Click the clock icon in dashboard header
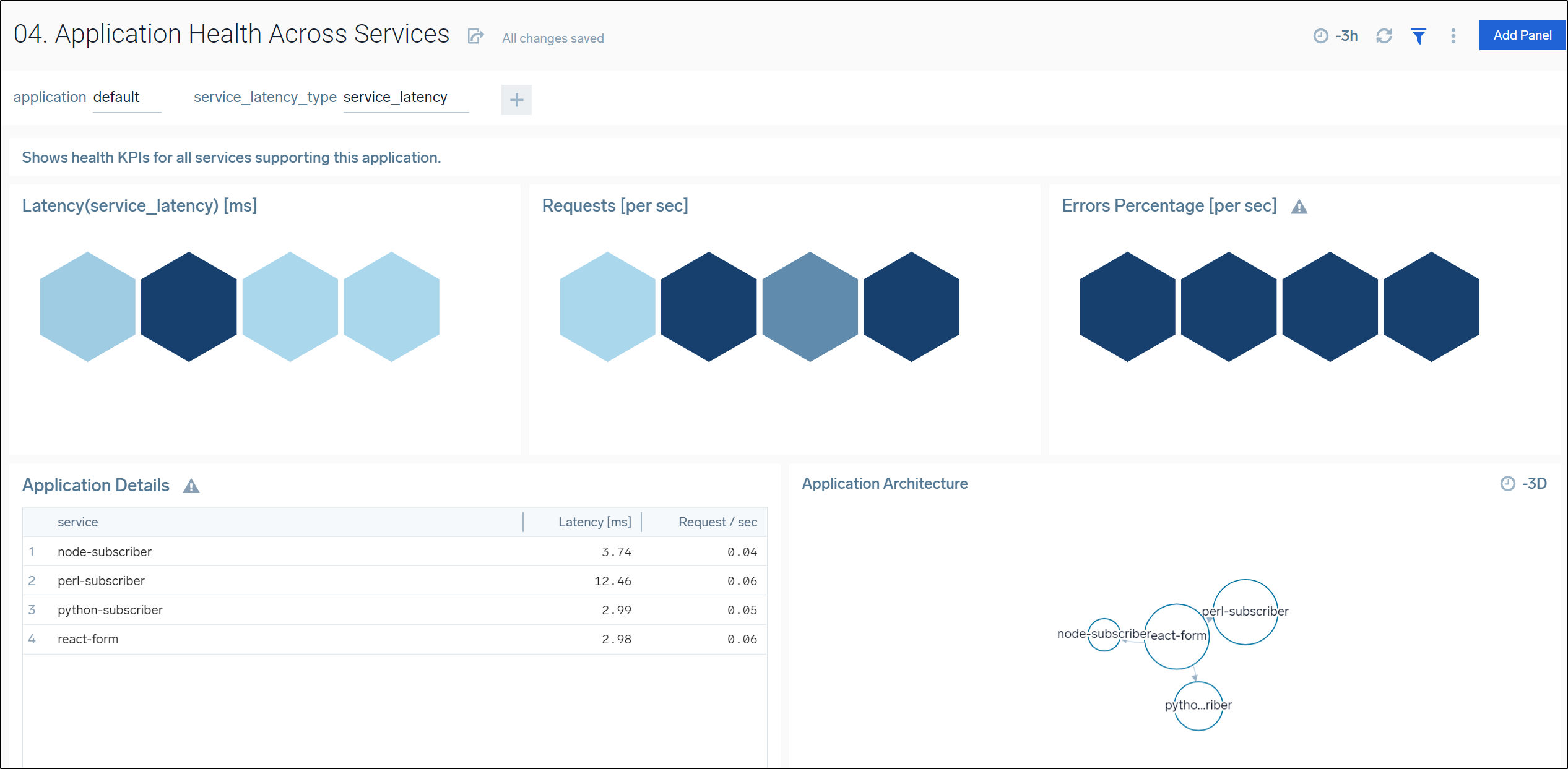The image size is (1568, 769). point(1321,36)
